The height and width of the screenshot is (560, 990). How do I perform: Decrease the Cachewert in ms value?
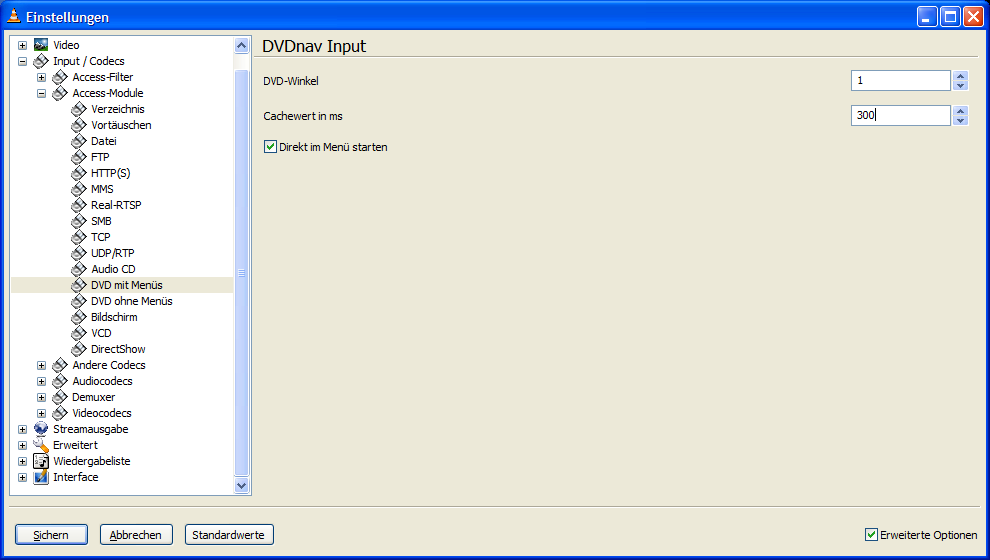click(x=960, y=120)
